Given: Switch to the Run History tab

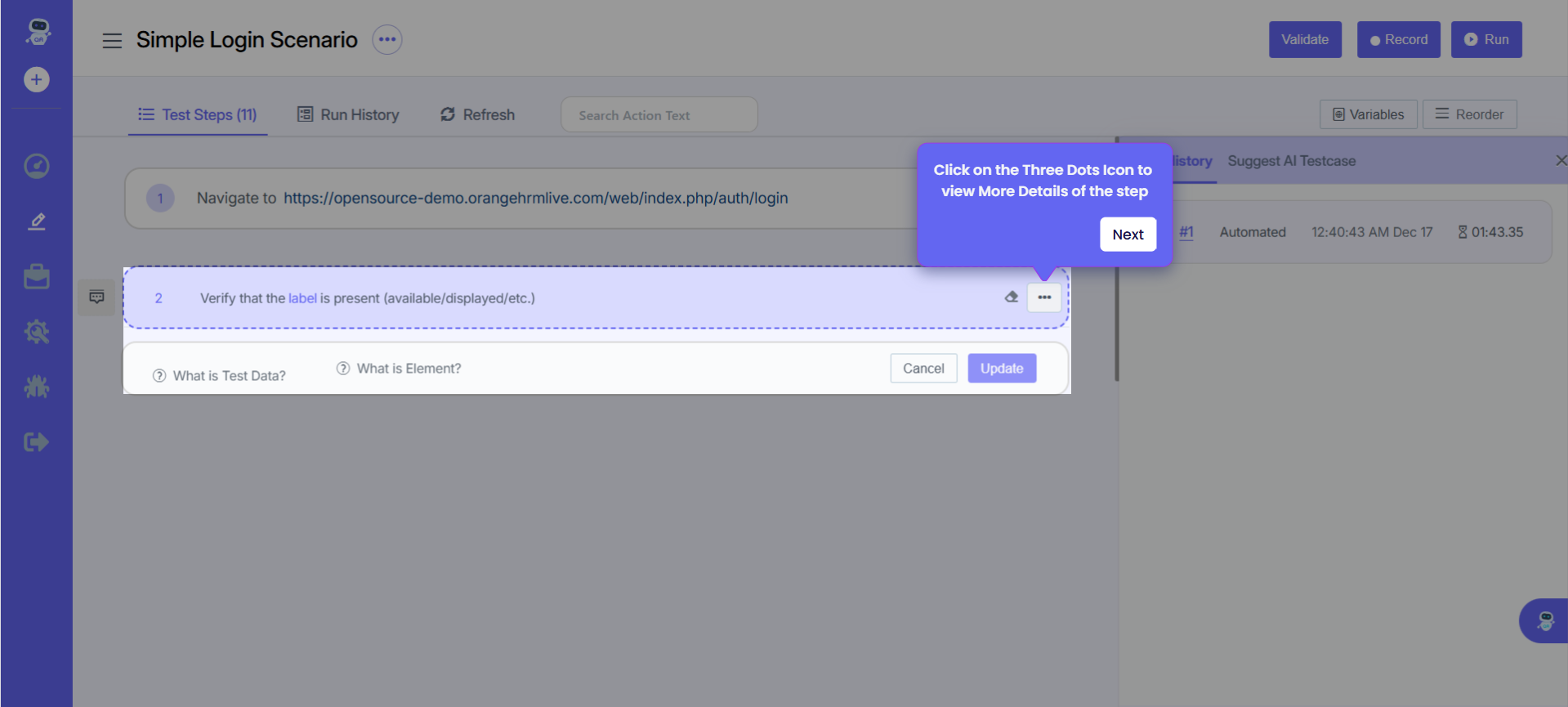Looking at the screenshot, I should [348, 114].
